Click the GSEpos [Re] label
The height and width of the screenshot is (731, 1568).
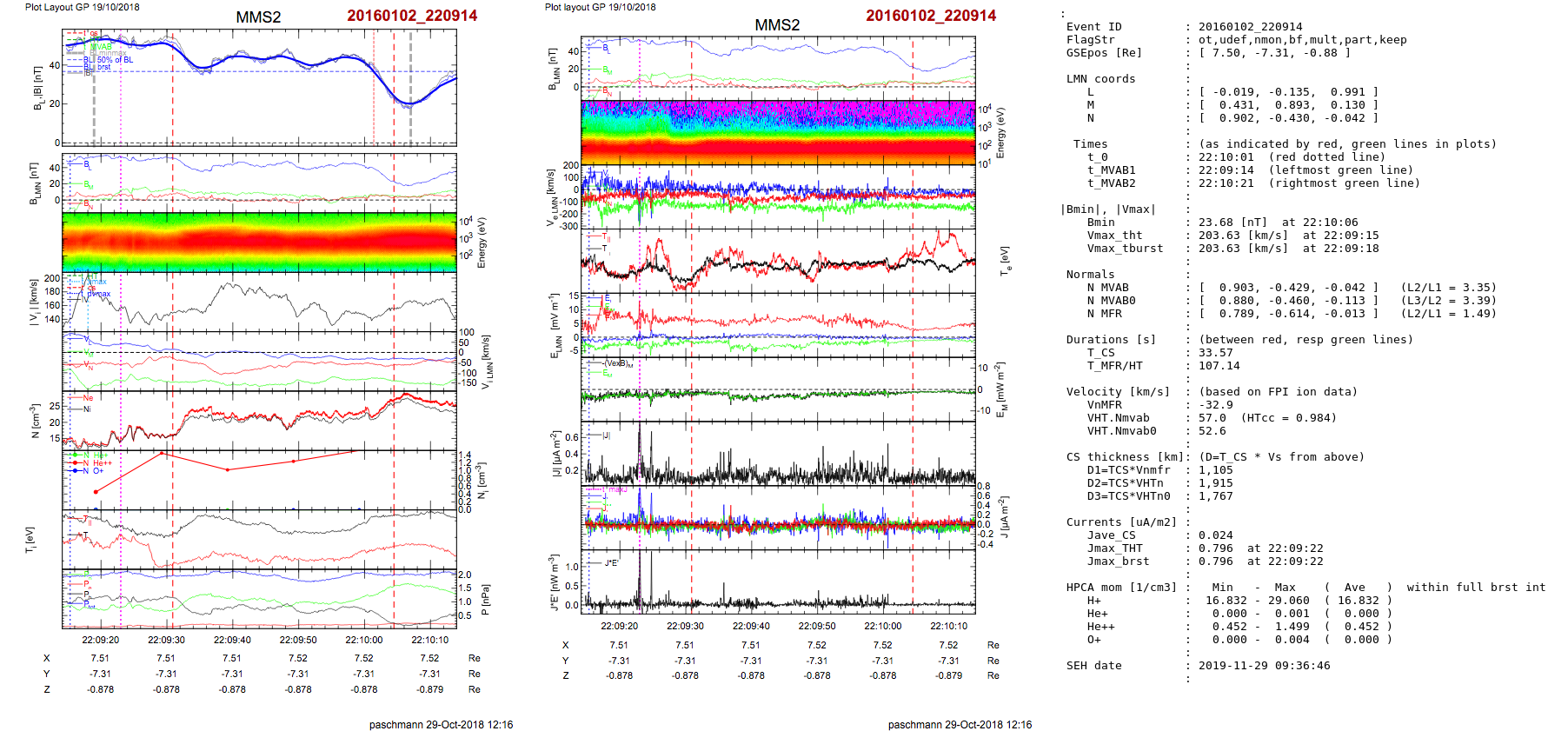1104,53
